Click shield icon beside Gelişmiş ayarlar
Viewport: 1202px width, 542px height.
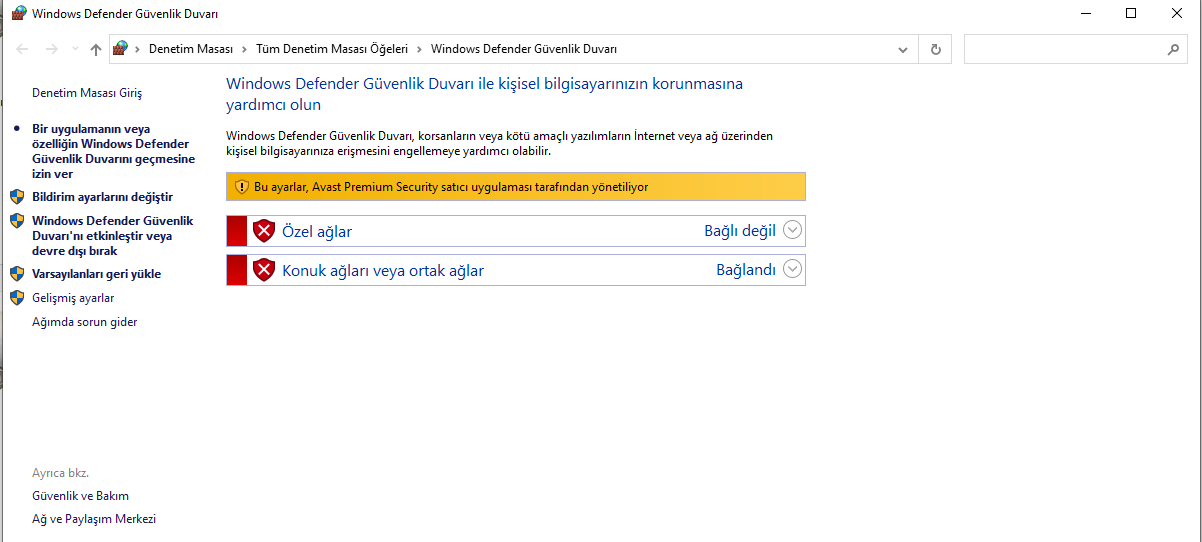pos(17,298)
